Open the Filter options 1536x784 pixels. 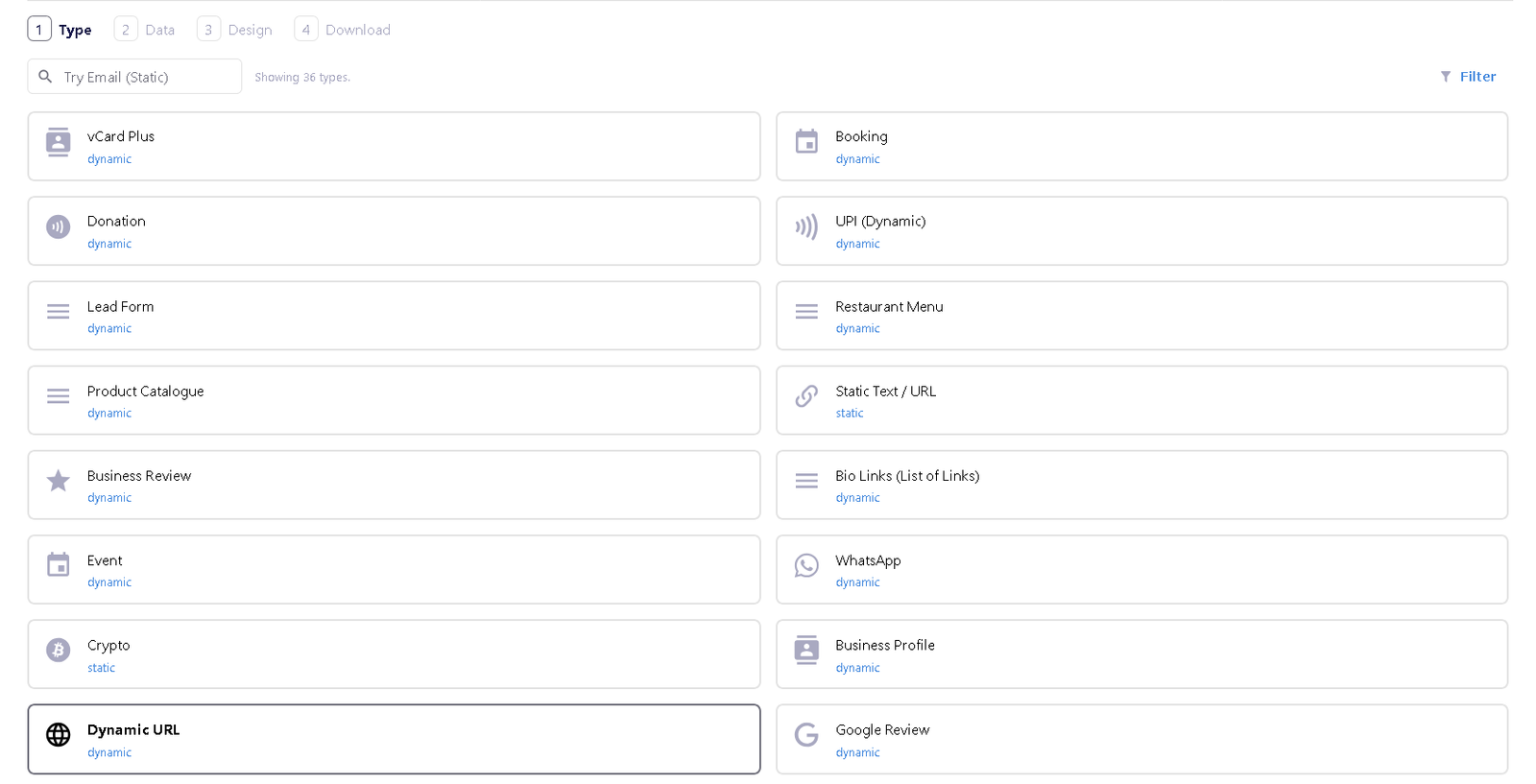tap(1468, 77)
